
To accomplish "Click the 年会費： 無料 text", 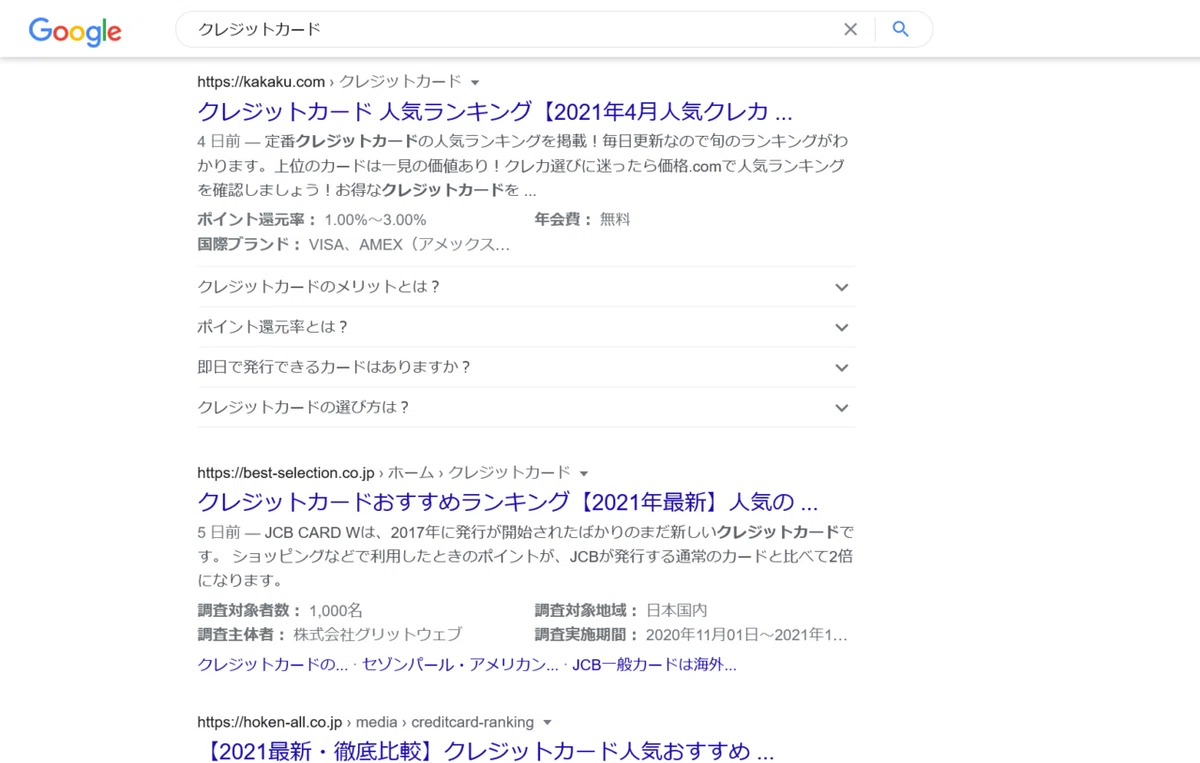I will point(582,220).
